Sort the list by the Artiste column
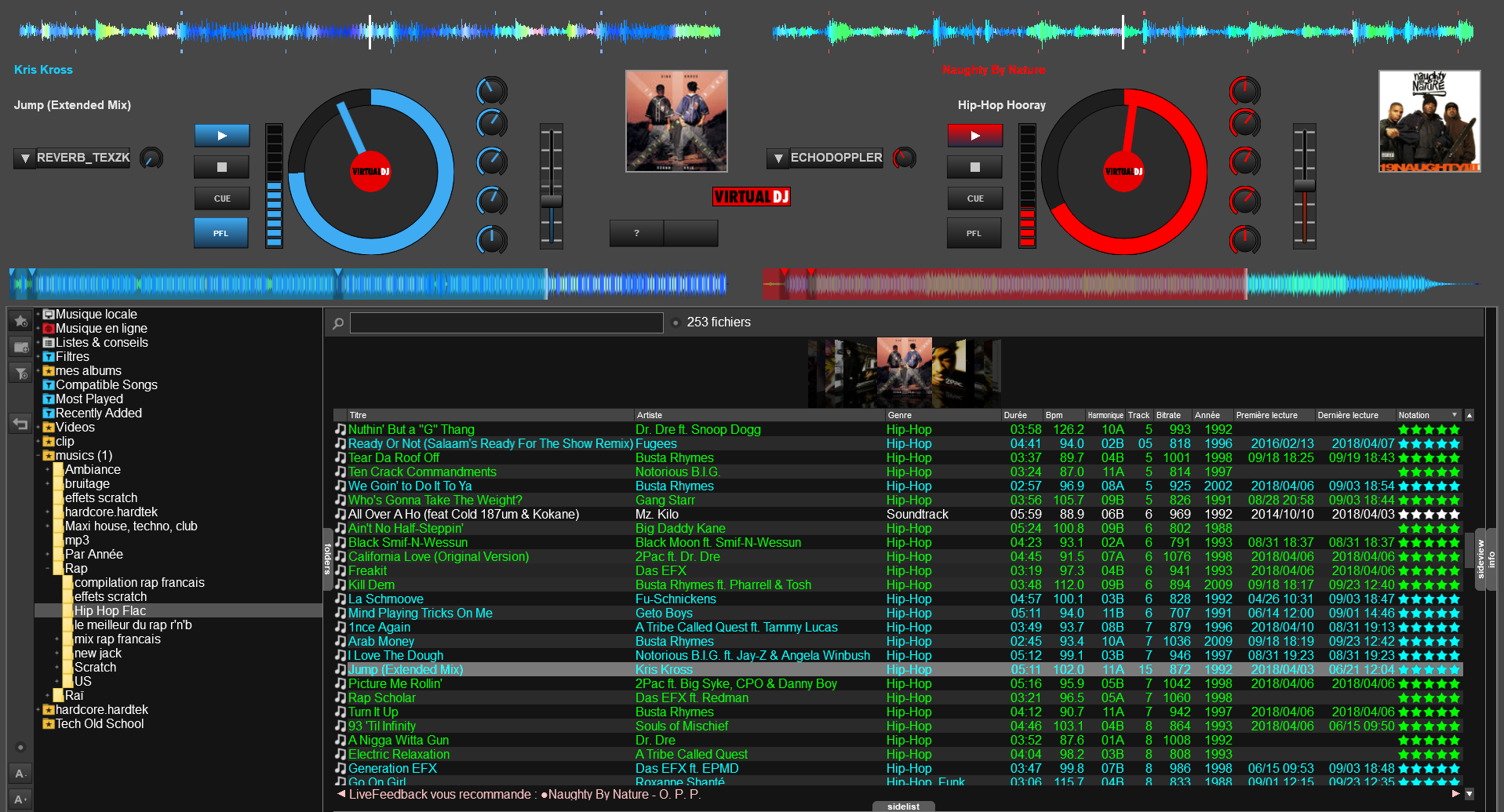Image resolution: width=1504 pixels, height=812 pixels. point(759,415)
